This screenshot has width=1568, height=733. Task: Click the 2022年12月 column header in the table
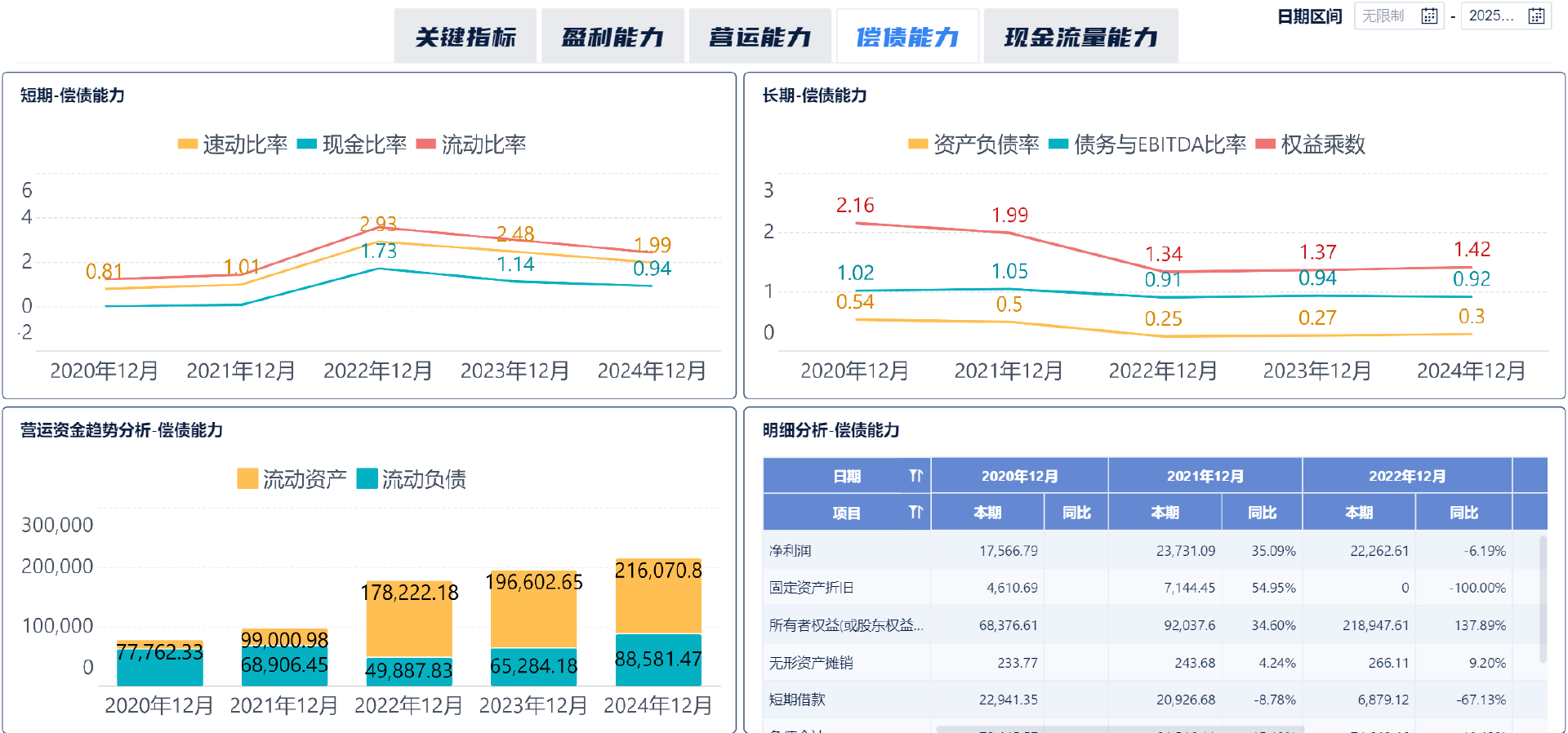pos(1407,476)
